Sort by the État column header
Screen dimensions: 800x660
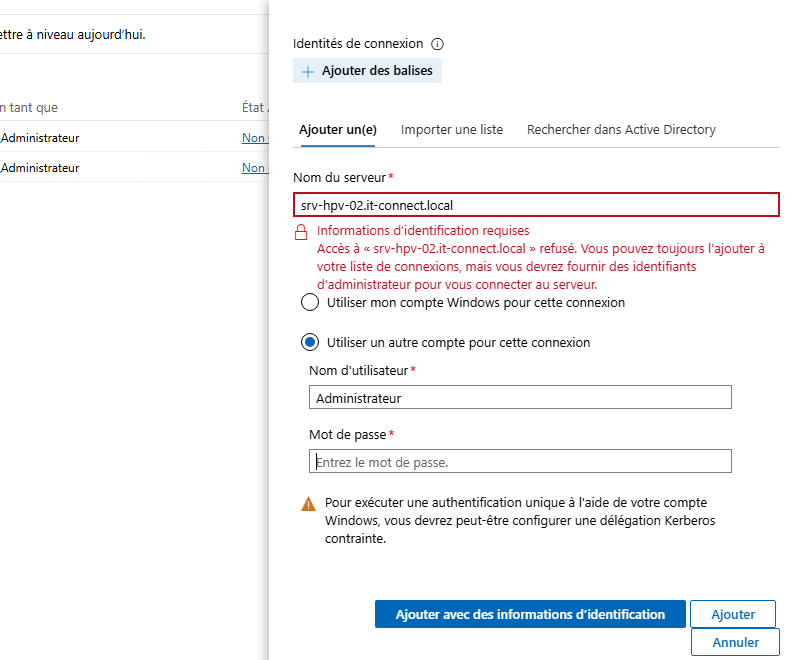[253, 107]
